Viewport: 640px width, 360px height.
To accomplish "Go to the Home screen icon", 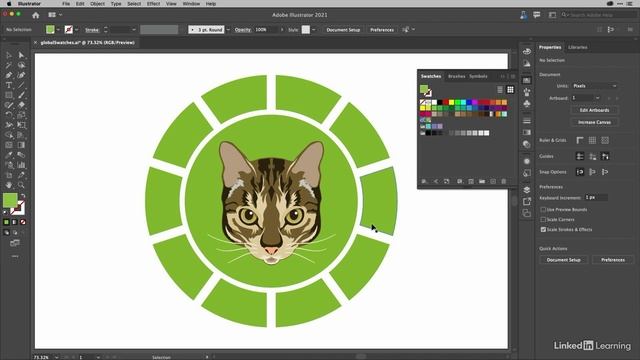I will click(36, 15).
